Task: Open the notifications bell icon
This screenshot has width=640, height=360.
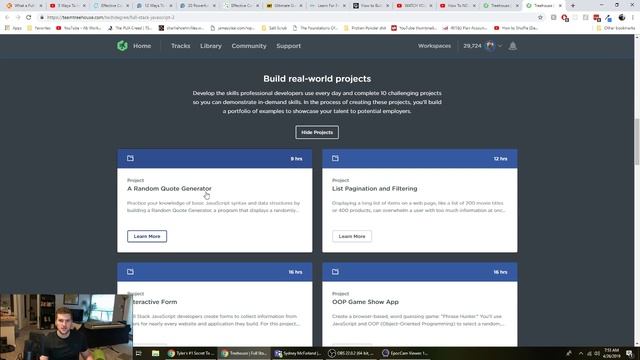Action: (513, 46)
